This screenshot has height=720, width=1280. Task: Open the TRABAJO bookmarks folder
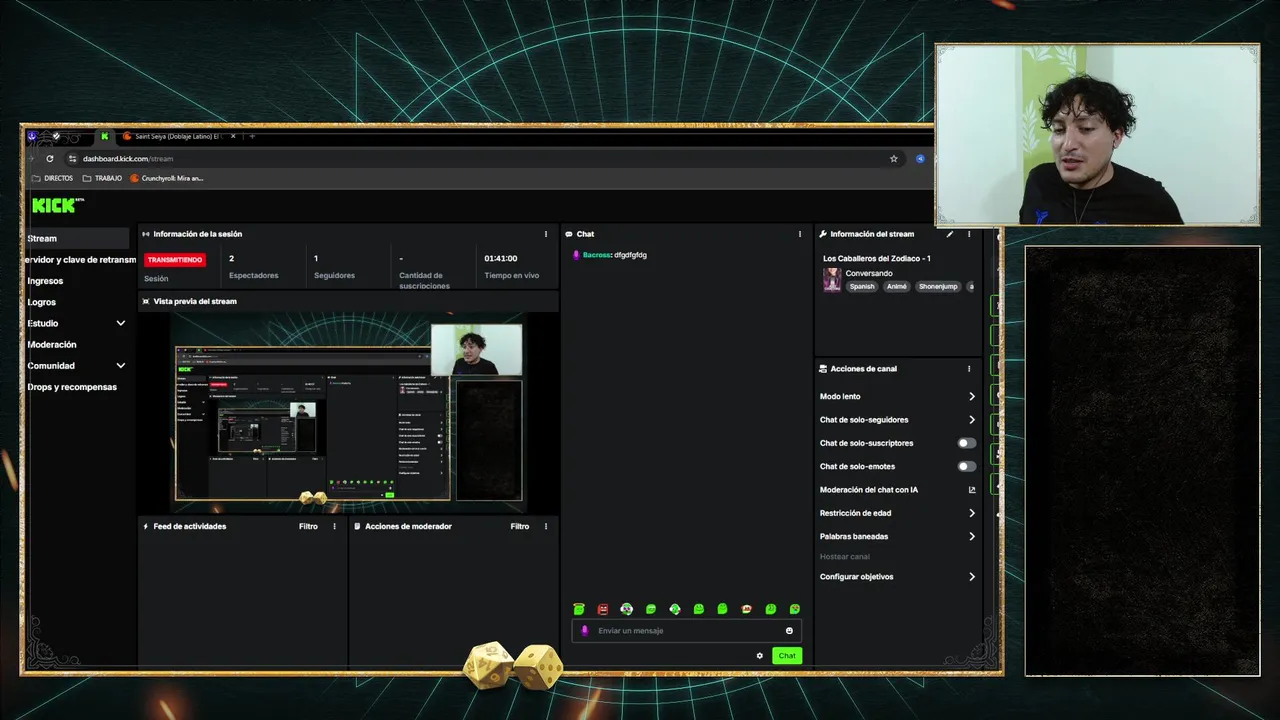(102, 178)
